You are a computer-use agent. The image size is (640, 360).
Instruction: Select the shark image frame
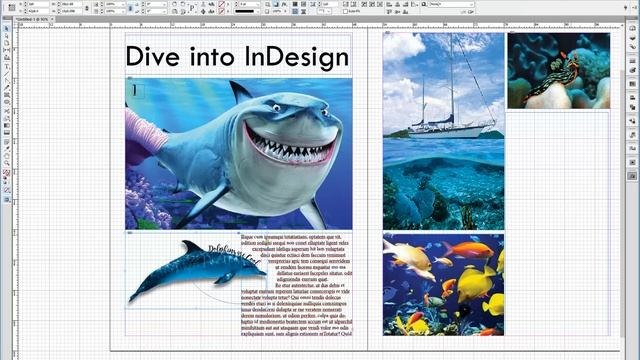238,153
